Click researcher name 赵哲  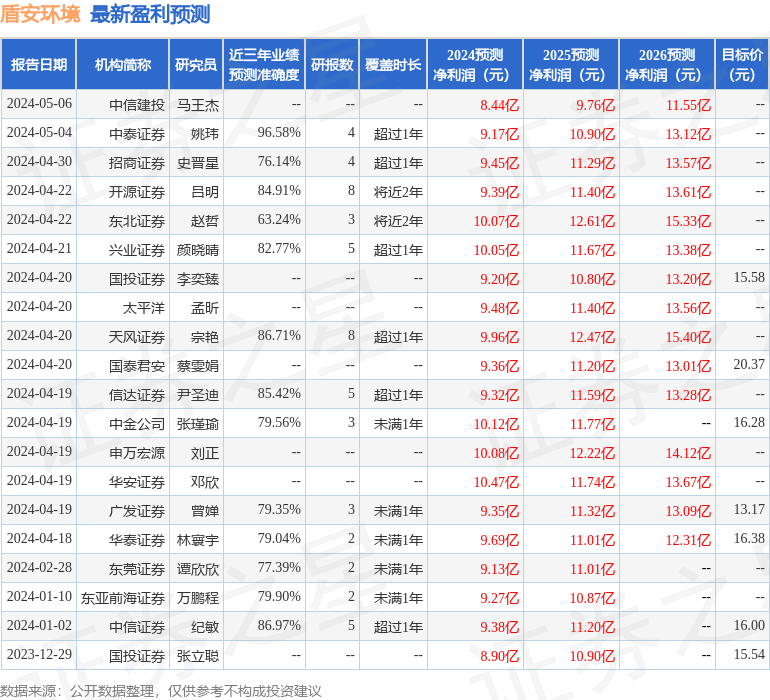click(205, 221)
